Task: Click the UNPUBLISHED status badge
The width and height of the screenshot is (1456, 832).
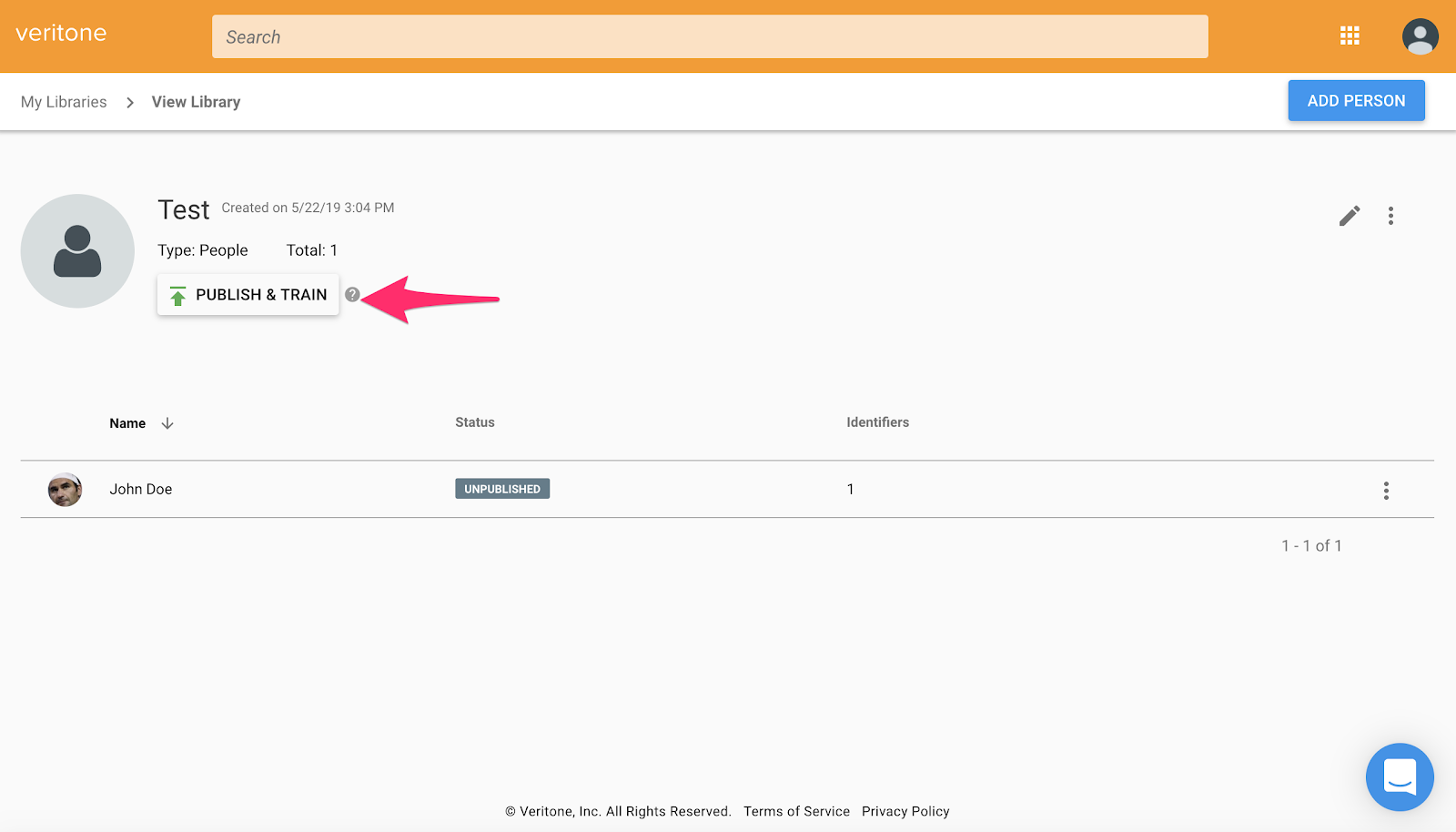Action: coord(502,489)
